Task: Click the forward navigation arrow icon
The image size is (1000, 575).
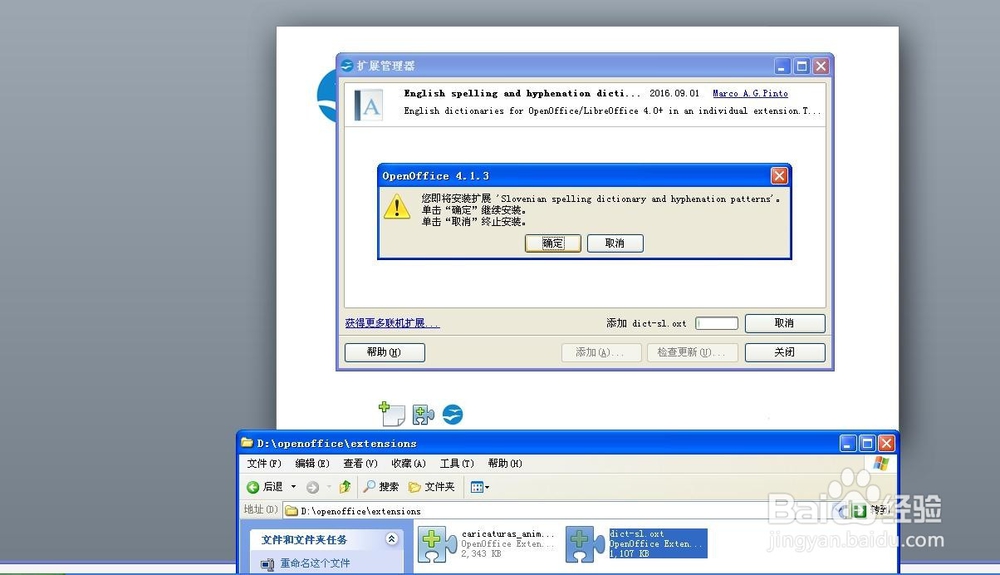Action: 312,488
